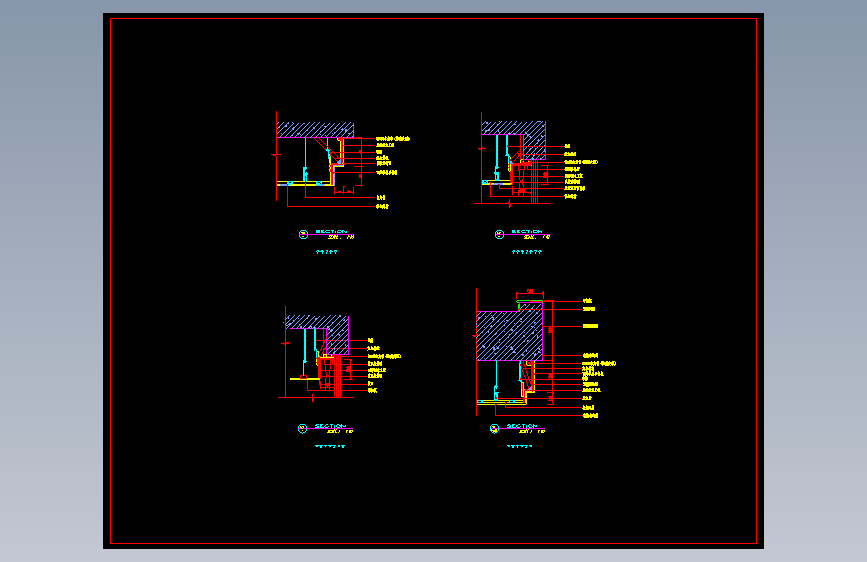867x562 pixels.
Task: Click the top-right drawing's SECTION title
Action: (x=527, y=232)
